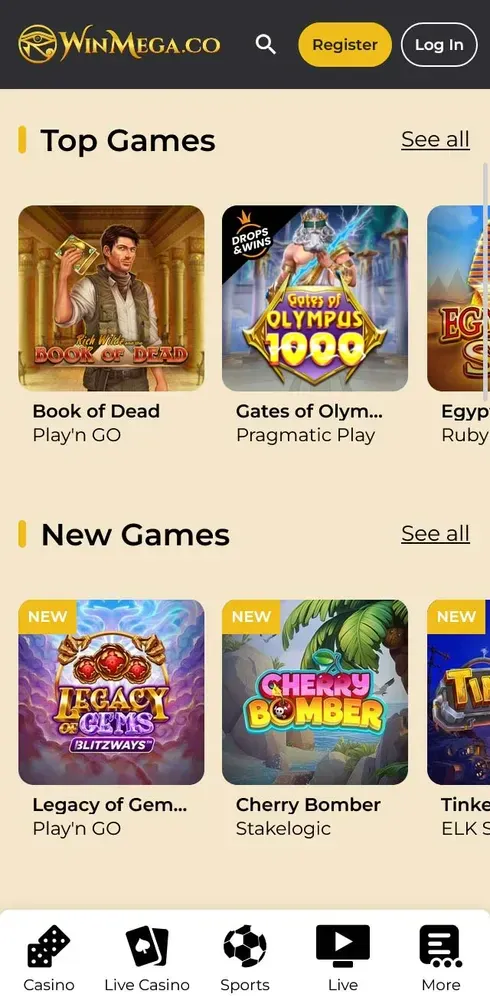See all Top Games

pos(435,140)
